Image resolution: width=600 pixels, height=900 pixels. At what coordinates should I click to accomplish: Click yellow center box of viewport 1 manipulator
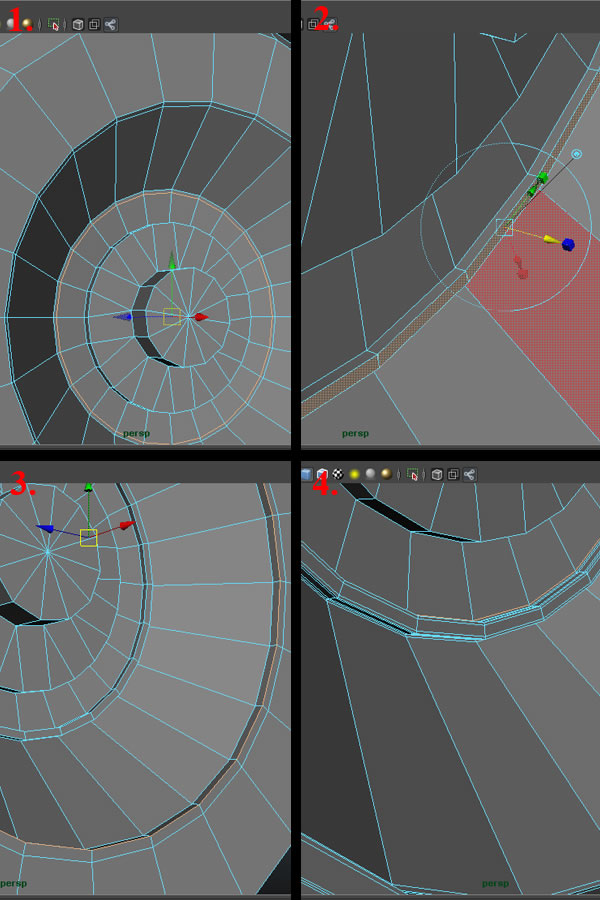tap(172, 317)
